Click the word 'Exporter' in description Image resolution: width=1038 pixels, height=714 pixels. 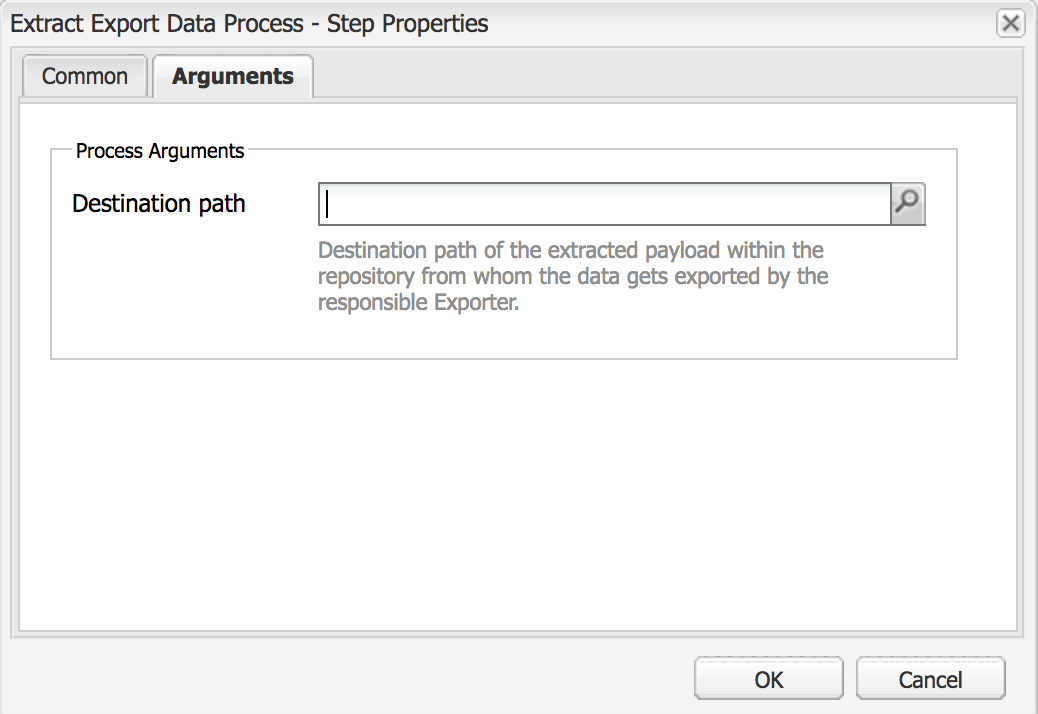(x=475, y=302)
